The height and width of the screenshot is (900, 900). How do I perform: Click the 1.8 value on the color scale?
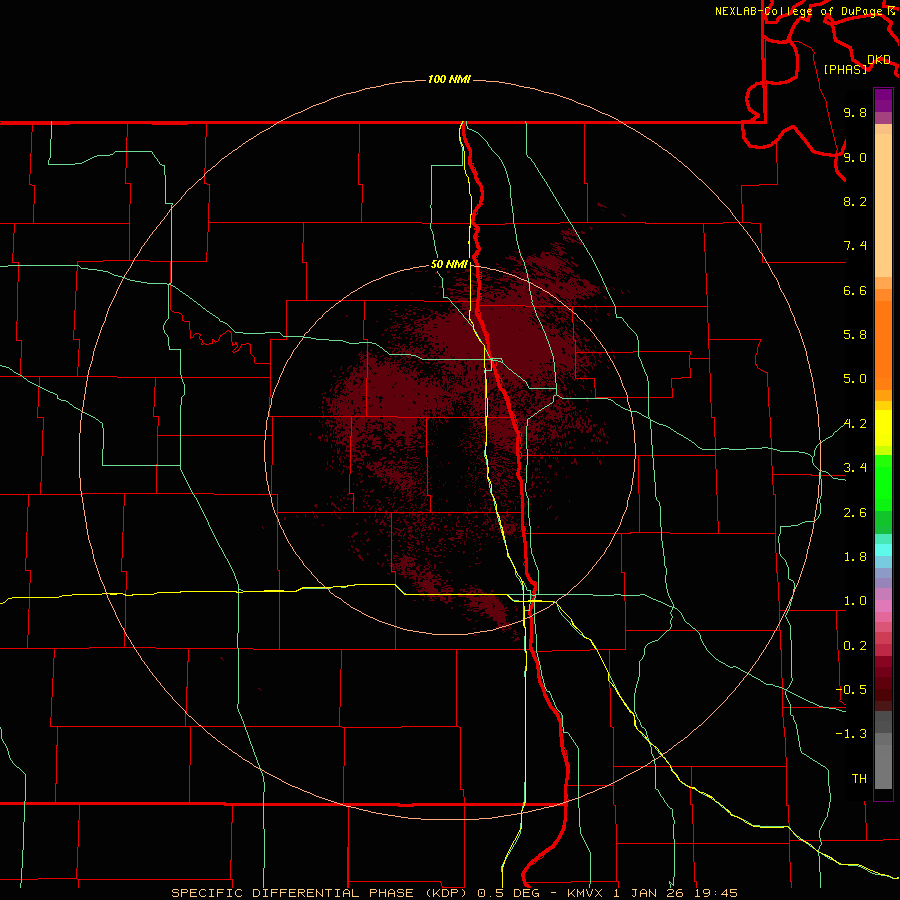(855, 557)
